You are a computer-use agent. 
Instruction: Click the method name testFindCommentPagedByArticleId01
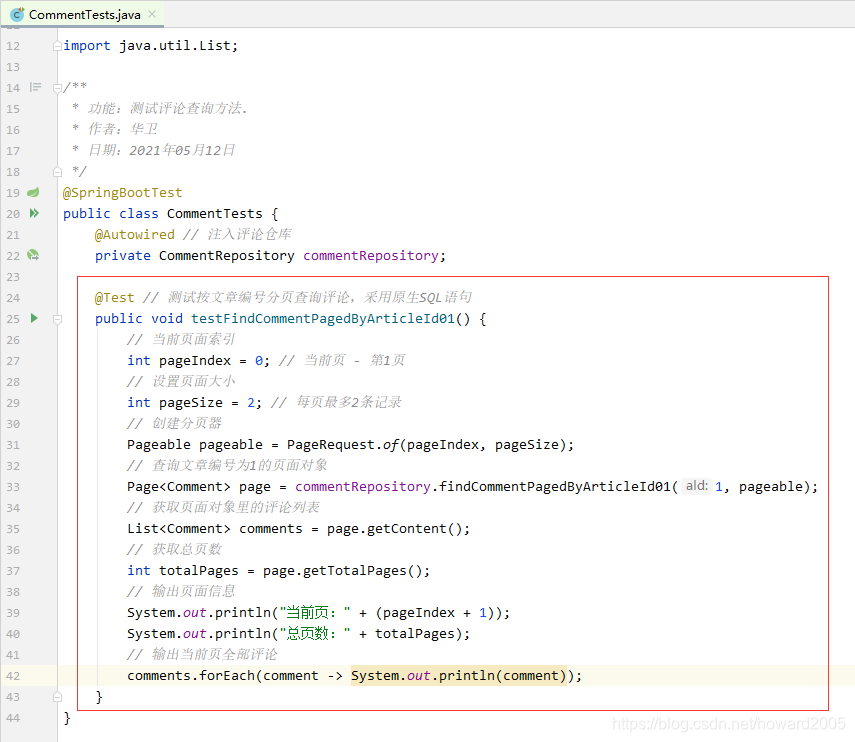[x=323, y=319]
